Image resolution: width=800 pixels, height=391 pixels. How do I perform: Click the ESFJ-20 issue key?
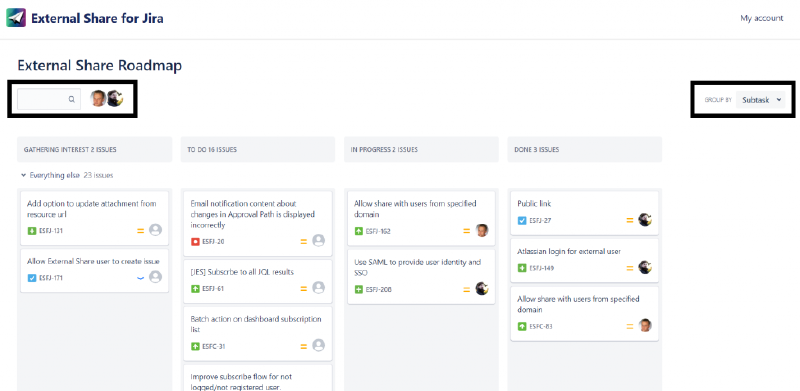213,241
